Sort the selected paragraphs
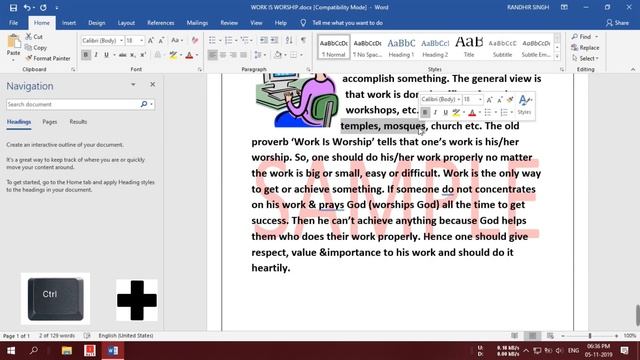The height and width of the screenshot is (360, 640). click(289, 40)
